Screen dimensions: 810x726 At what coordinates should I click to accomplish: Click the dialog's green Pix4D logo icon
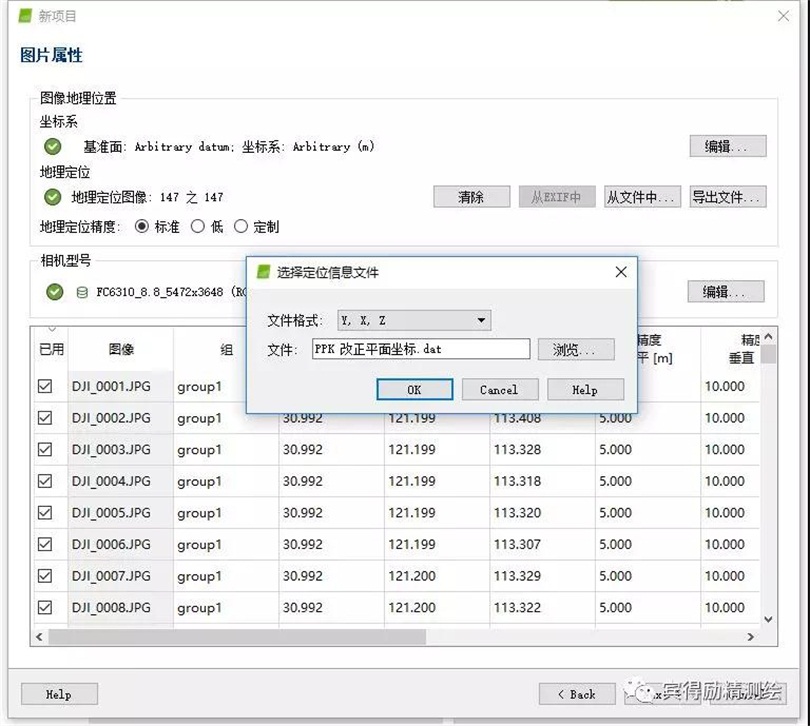pyautogui.click(x=263, y=272)
